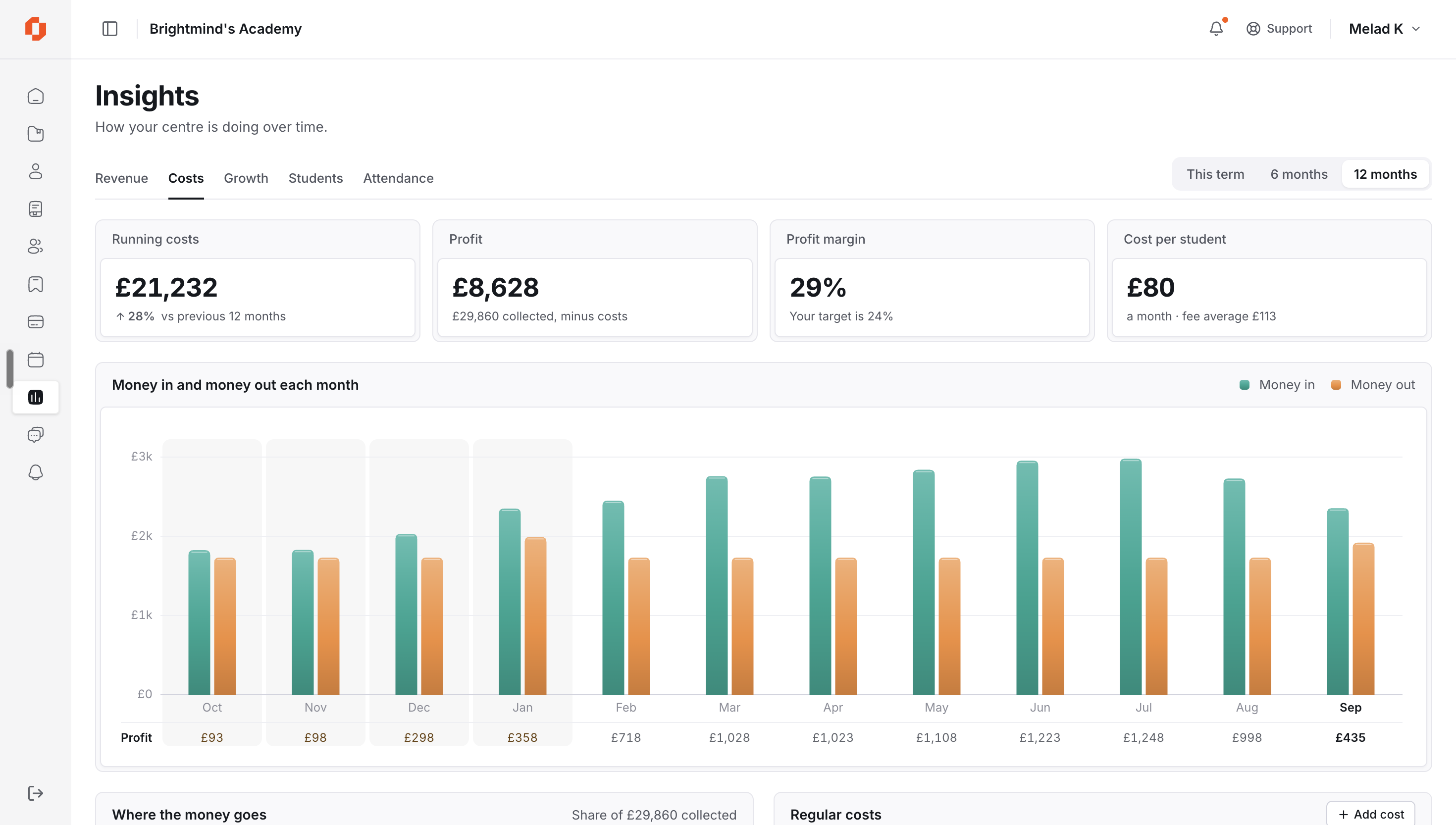Click the Mar profit value £1,028
Image resolution: width=1456 pixels, height=825 pixels.
point(729,738)
